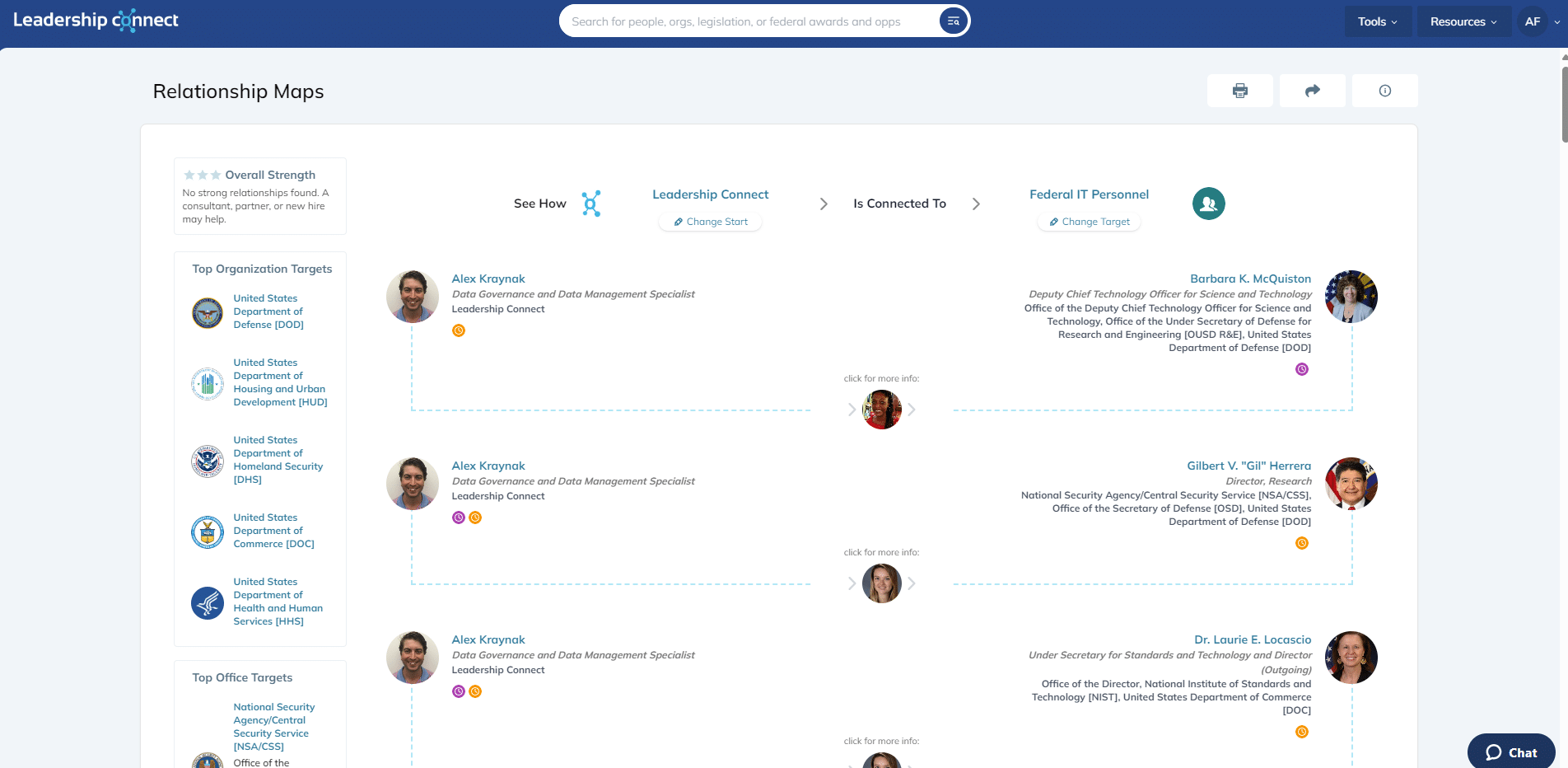Viewport: 1568px width, 768px height.
Task: Focus the people and orgs search field
Action: tap(749, 21)
